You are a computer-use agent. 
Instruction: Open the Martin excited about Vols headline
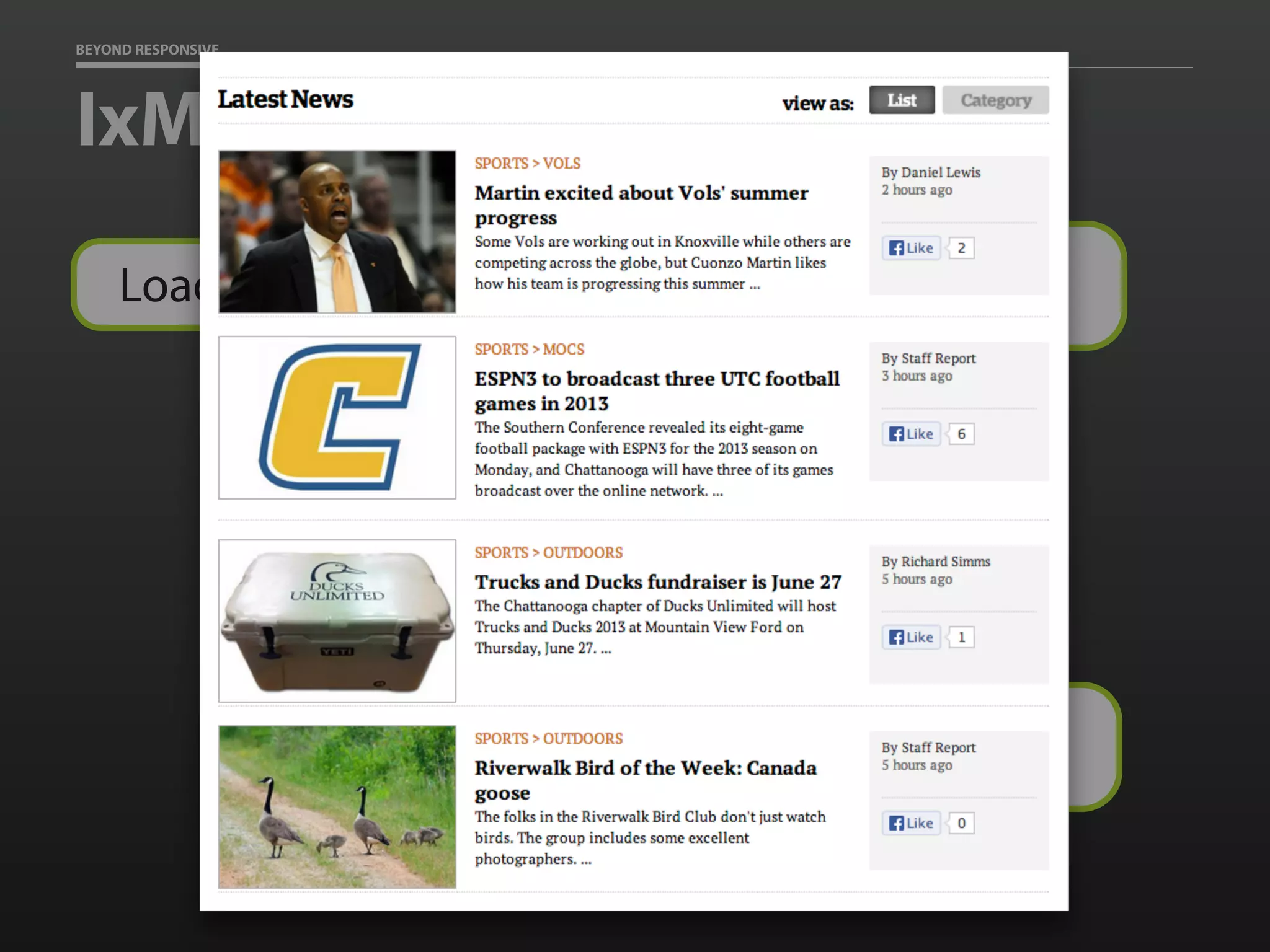641,205
